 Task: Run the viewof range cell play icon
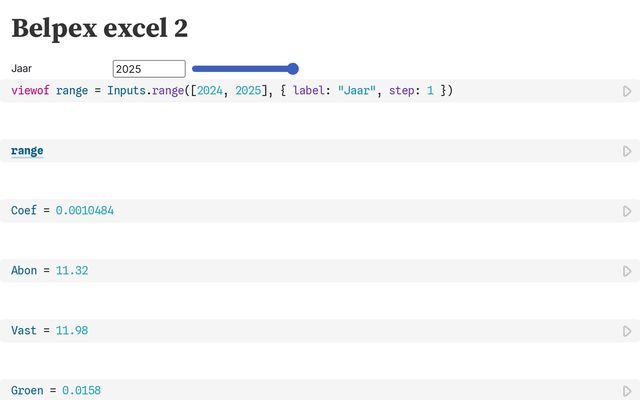(x=627, y=91)
